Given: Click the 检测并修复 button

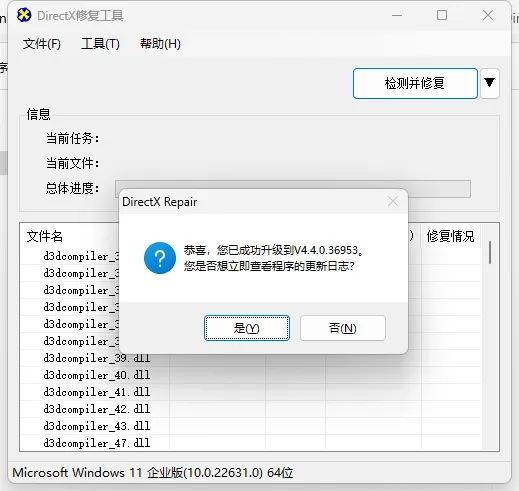Looking at the screenshot, I should (415, 83).
